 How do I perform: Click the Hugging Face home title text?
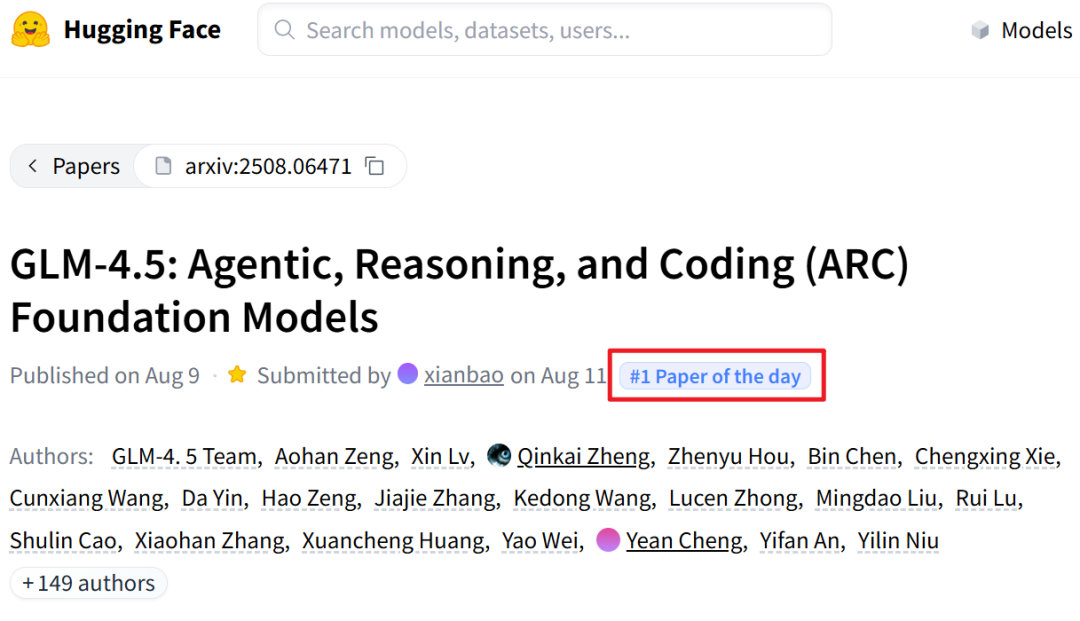click(142, 30)
